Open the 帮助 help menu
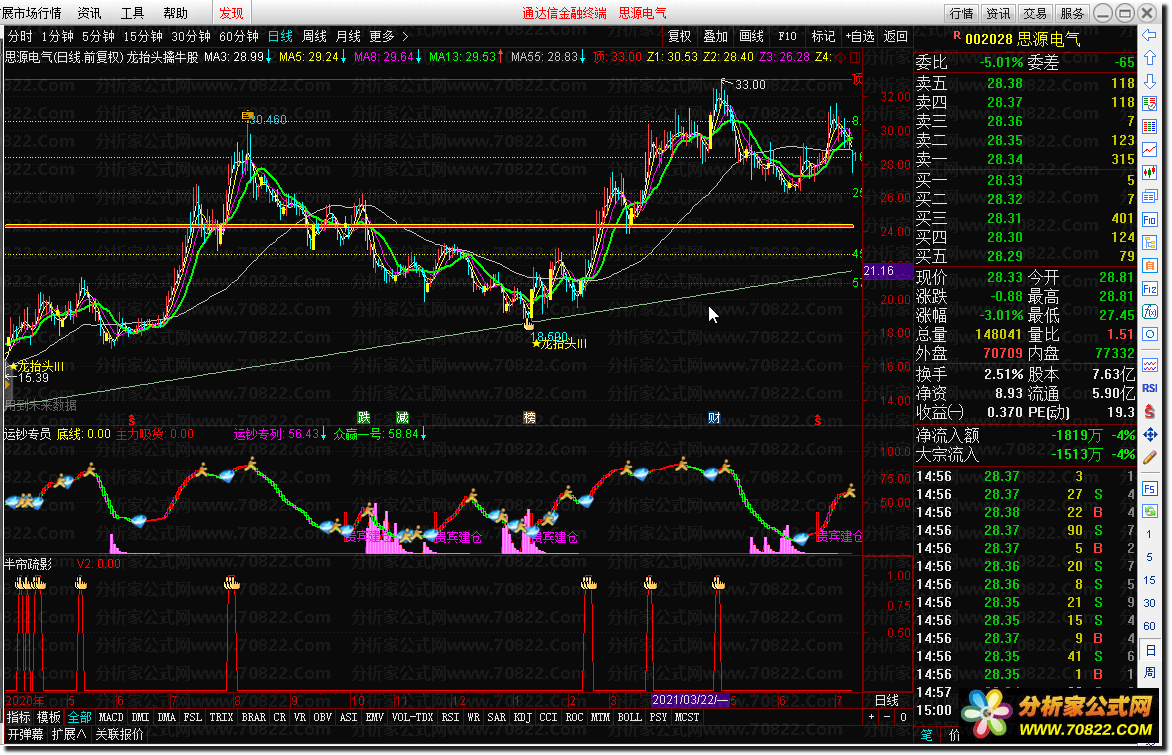 [x=176, y=13]
